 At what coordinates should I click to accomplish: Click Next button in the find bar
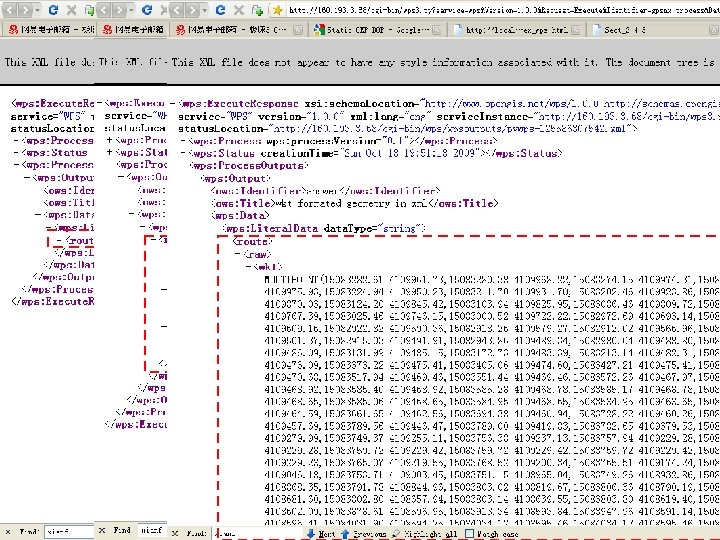321,534
